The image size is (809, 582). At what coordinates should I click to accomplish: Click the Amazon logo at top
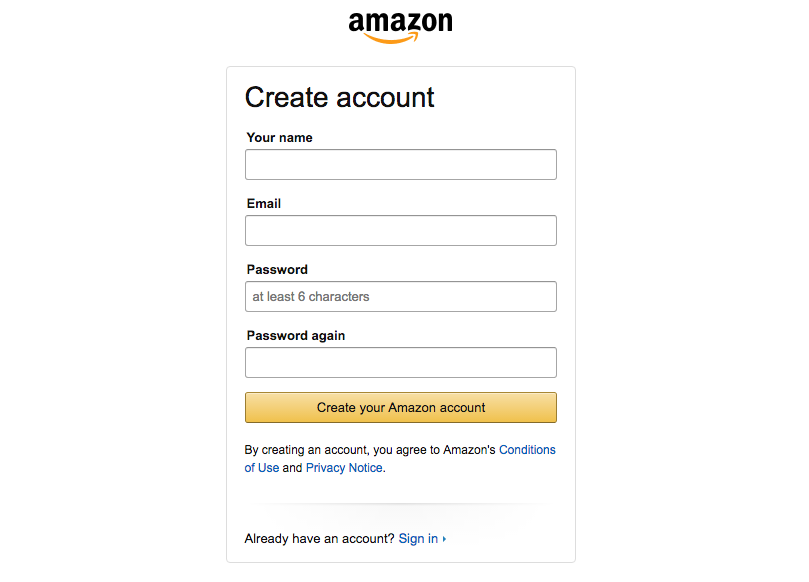click(x=400, y=27)
